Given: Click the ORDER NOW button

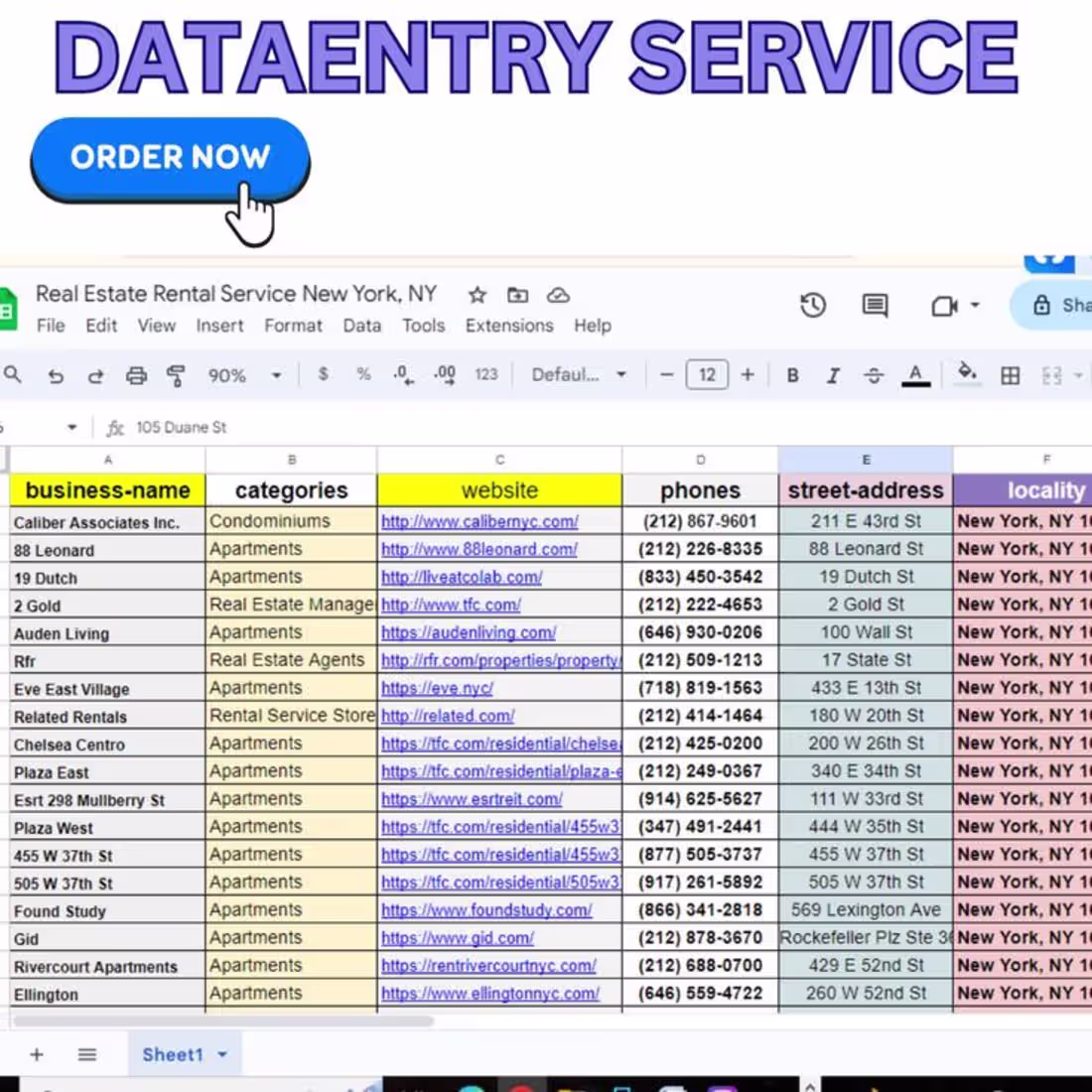Looking at the screenshot, I should click(x=171, y=160).
